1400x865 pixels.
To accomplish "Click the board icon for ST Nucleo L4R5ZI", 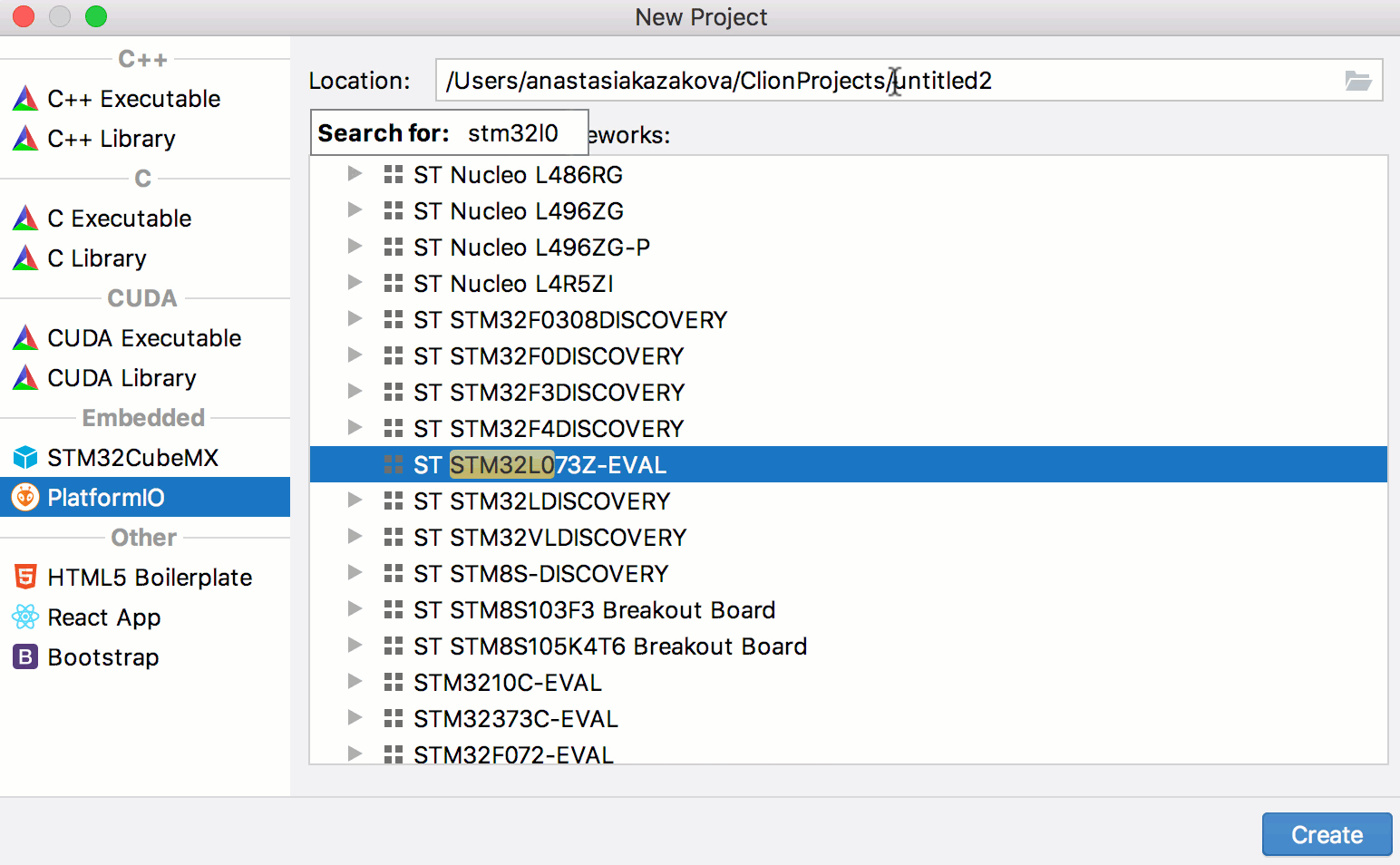I will coord(393,283).
